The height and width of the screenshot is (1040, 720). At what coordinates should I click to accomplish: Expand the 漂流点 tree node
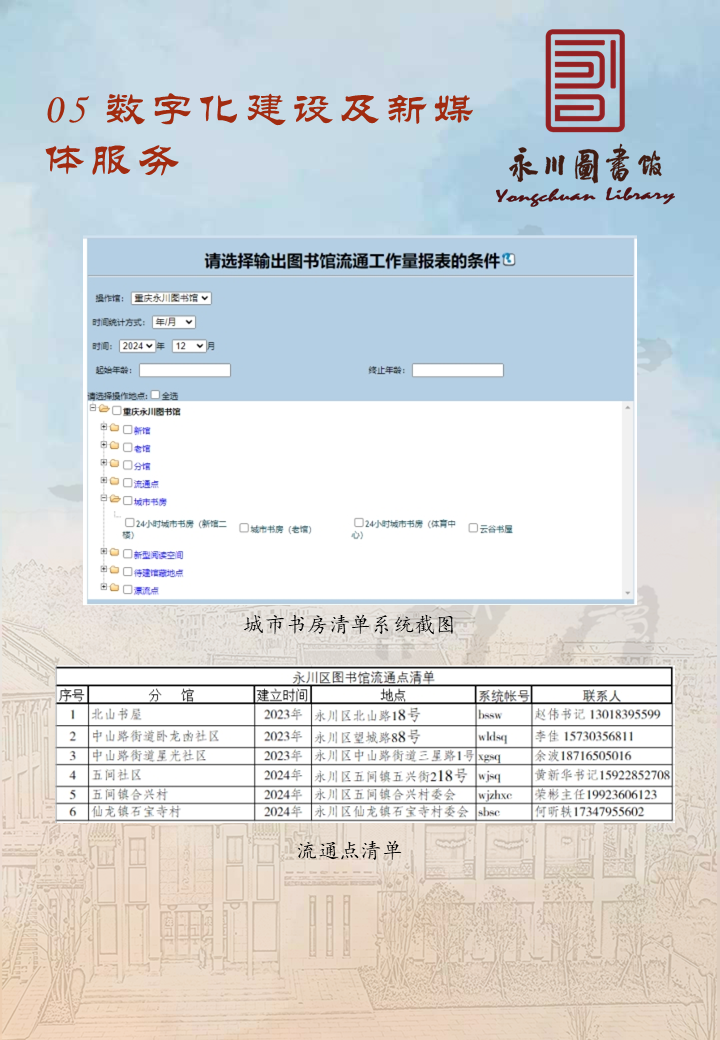[103, 586]
